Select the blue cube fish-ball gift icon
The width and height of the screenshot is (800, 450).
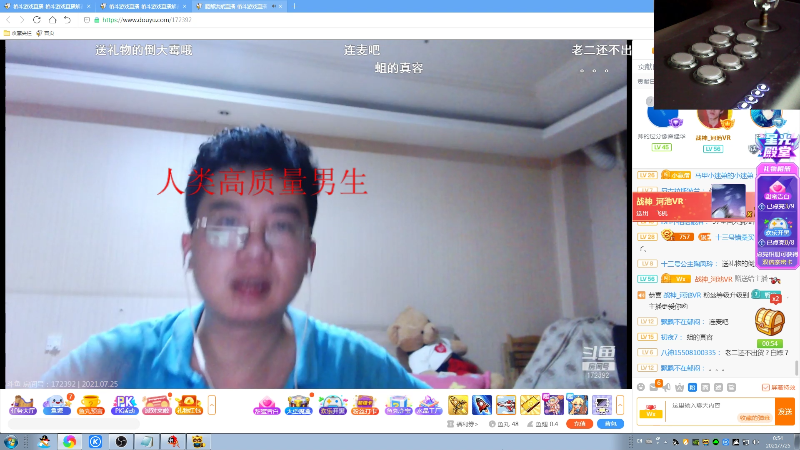pyautogui.click(x=398, y=405)
